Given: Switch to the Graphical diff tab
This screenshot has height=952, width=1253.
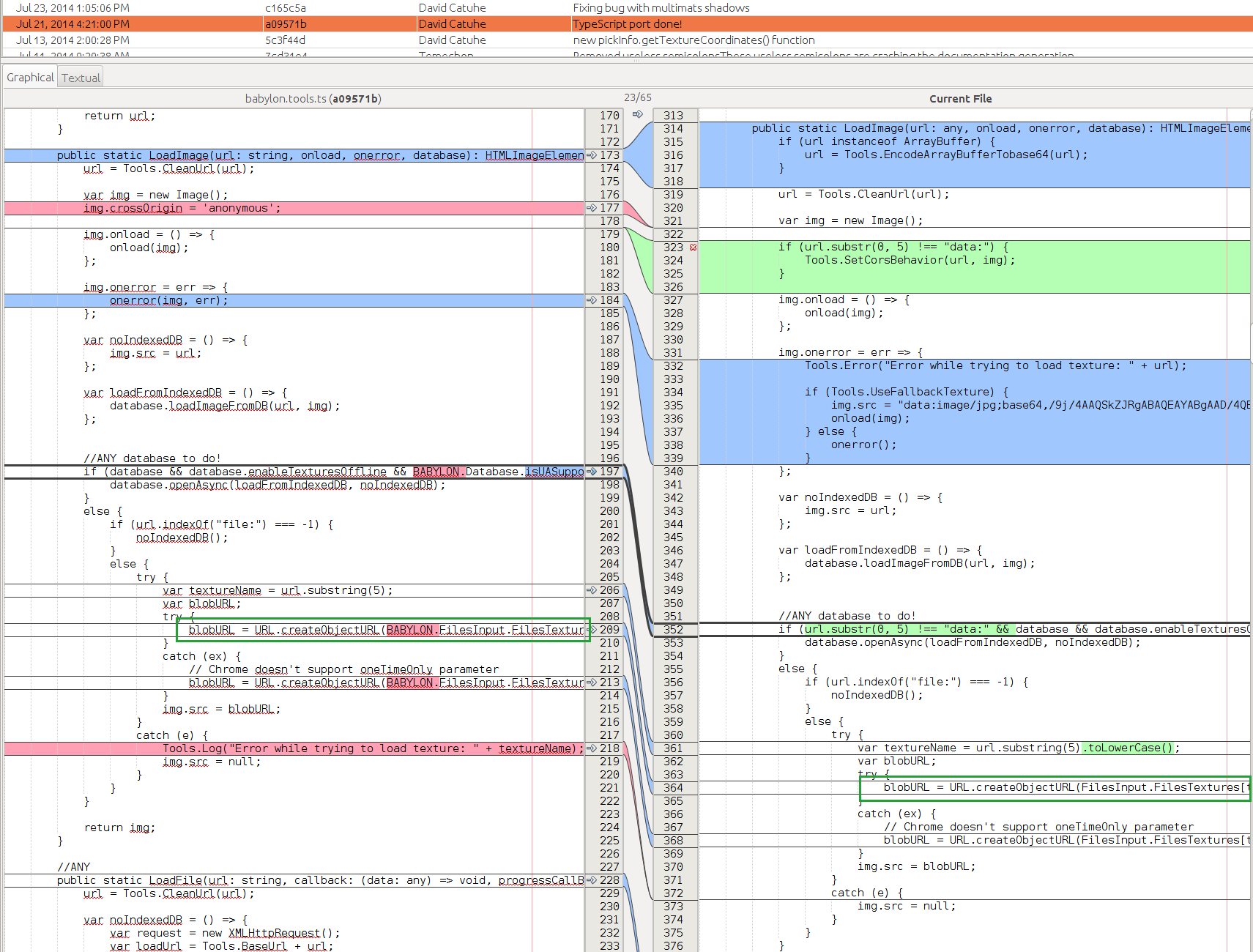Looking at the screenshot, I should 31,78.
